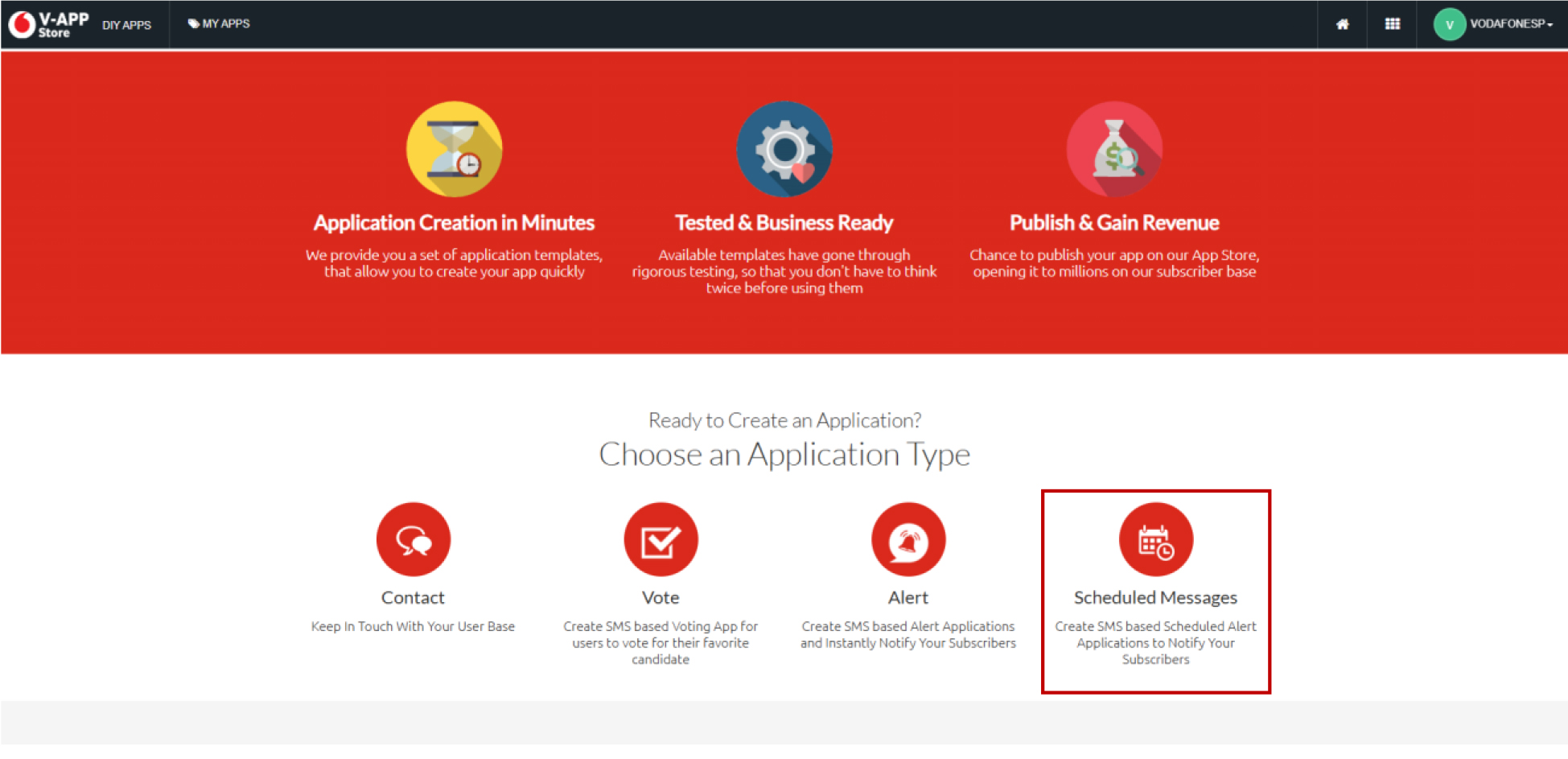This screenshot has height=759, width=1568.
Task: Click the hourglass Application Creation icon
Action: [x=454, y=149]
